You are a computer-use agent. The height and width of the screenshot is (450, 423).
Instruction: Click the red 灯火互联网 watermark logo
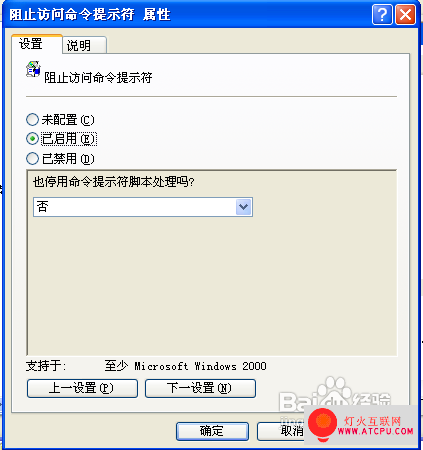(322, 424)
